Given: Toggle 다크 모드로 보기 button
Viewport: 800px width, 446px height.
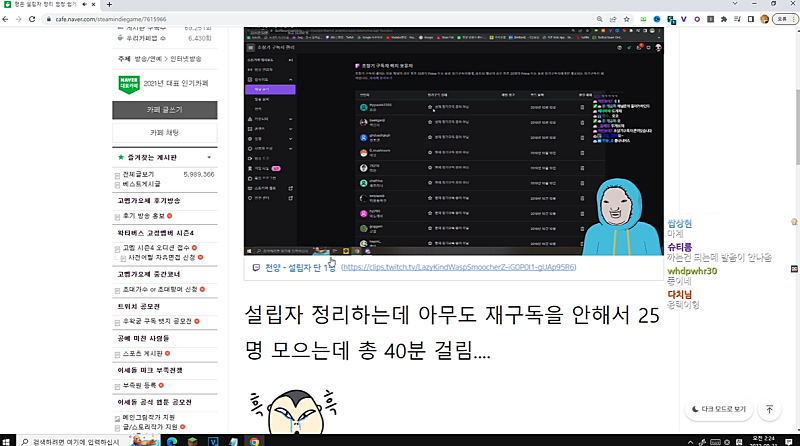Looking at the screenshot, I should click(x=719, y=409).
